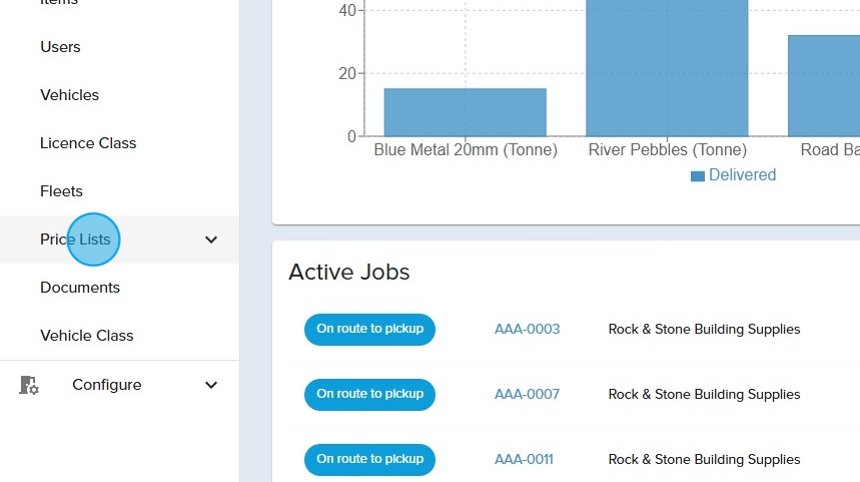Screen dimensions: 860x482
Task: Select Licence Class in the sidebar
Action: tap(88, 143)
